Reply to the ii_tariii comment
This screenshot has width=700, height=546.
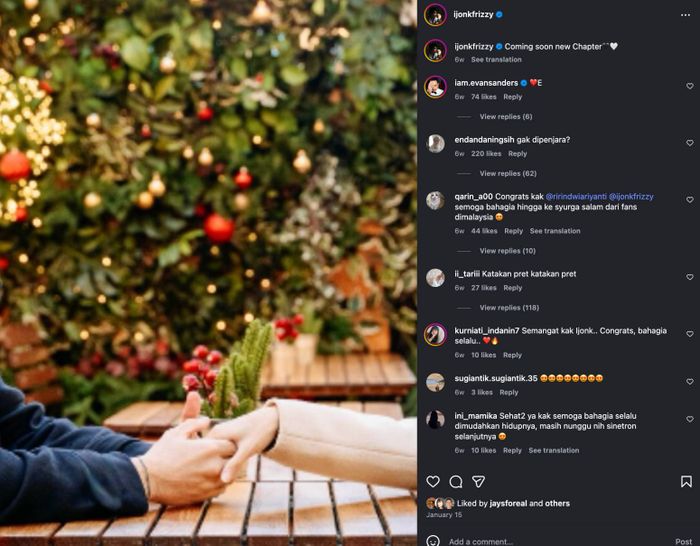click(513, 288)
